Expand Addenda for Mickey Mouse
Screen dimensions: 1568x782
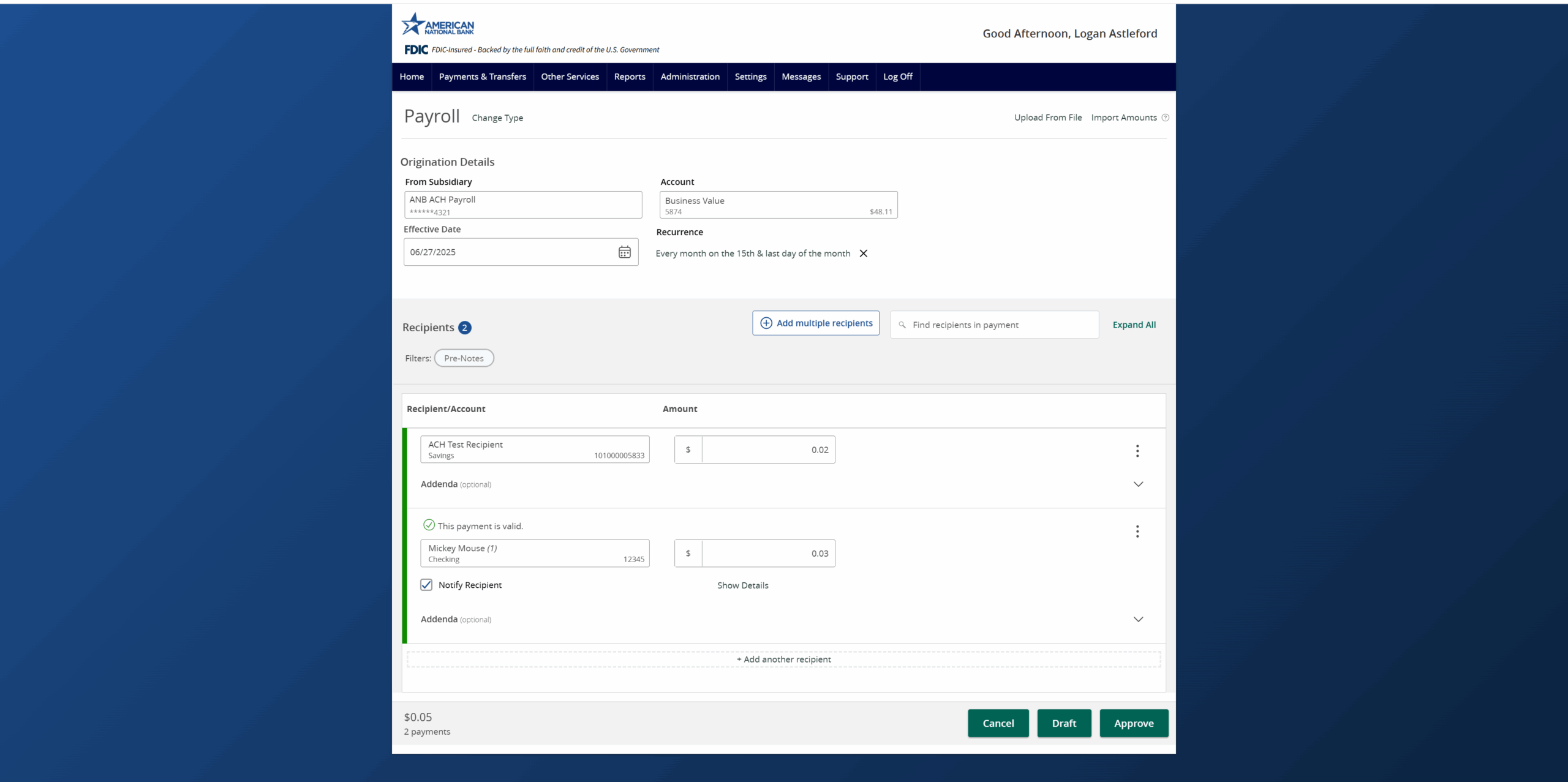click(1138, 619)
